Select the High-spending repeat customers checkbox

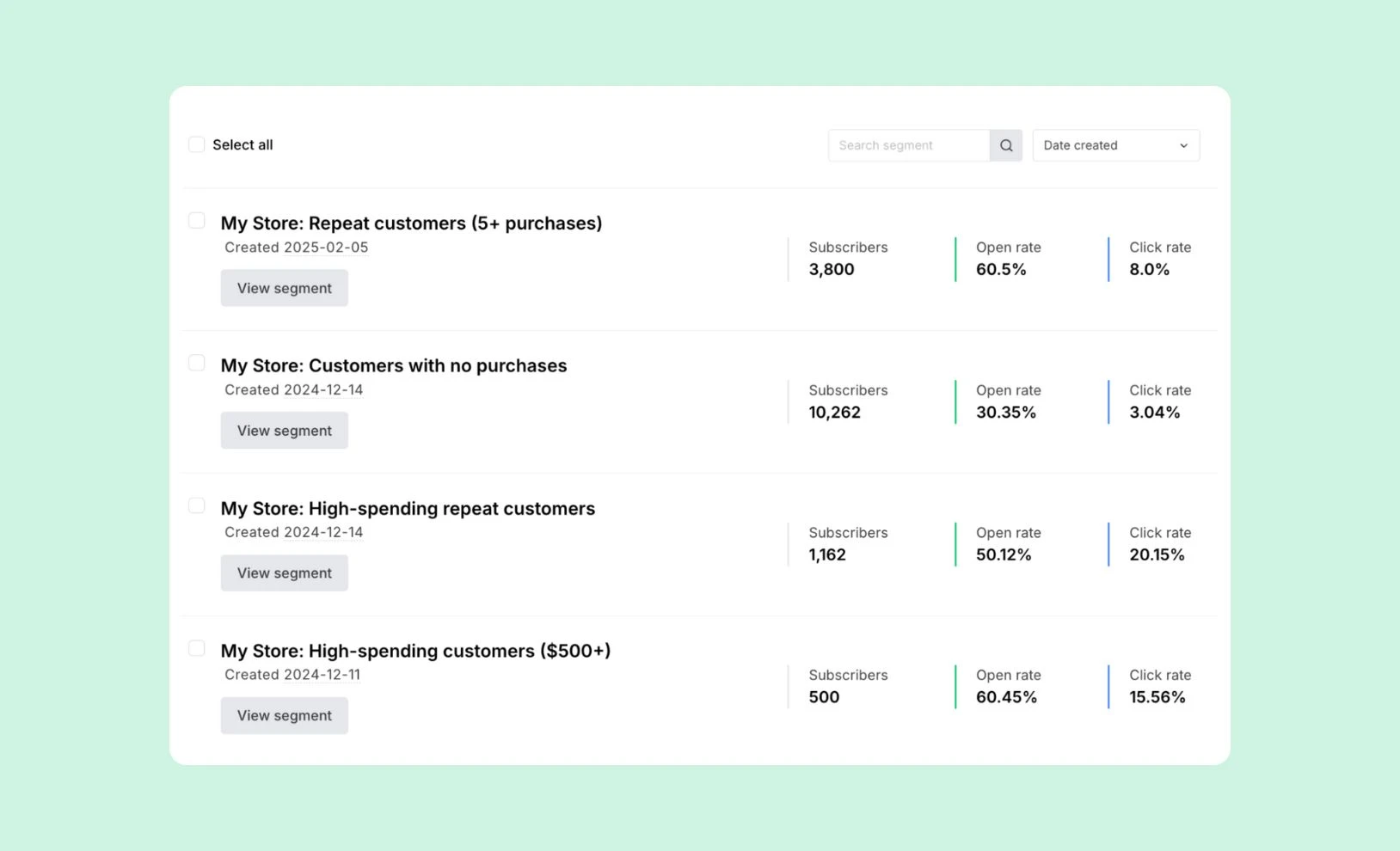point(197,506)
